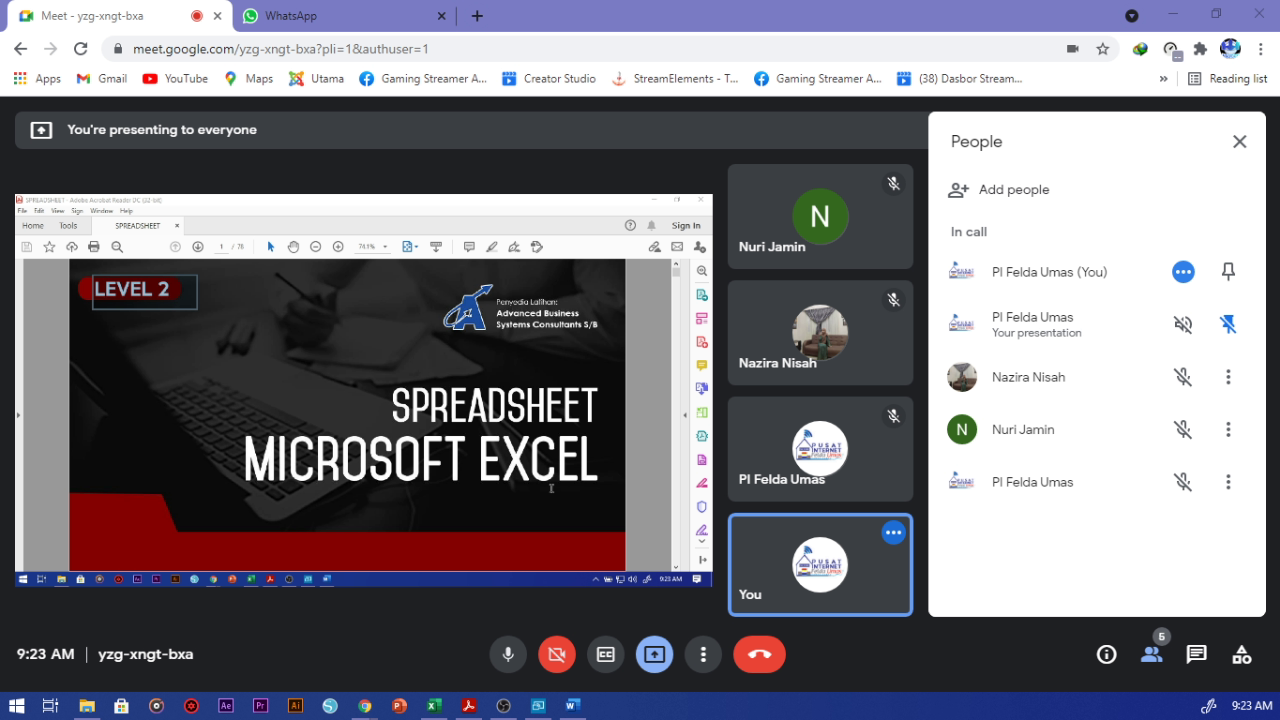1280x720 pixels.
Task: Click the show everyone people icon
Action: pos(1151,654)
